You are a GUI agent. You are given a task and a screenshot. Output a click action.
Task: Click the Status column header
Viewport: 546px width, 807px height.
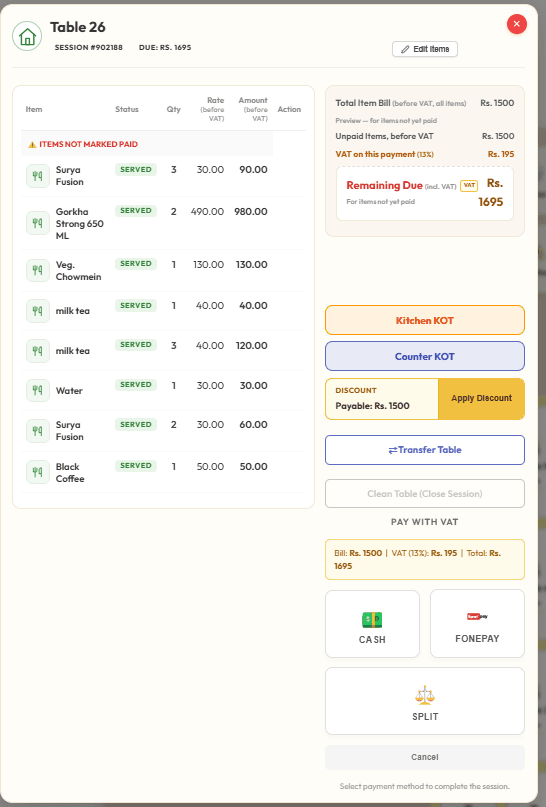[127, 109]
